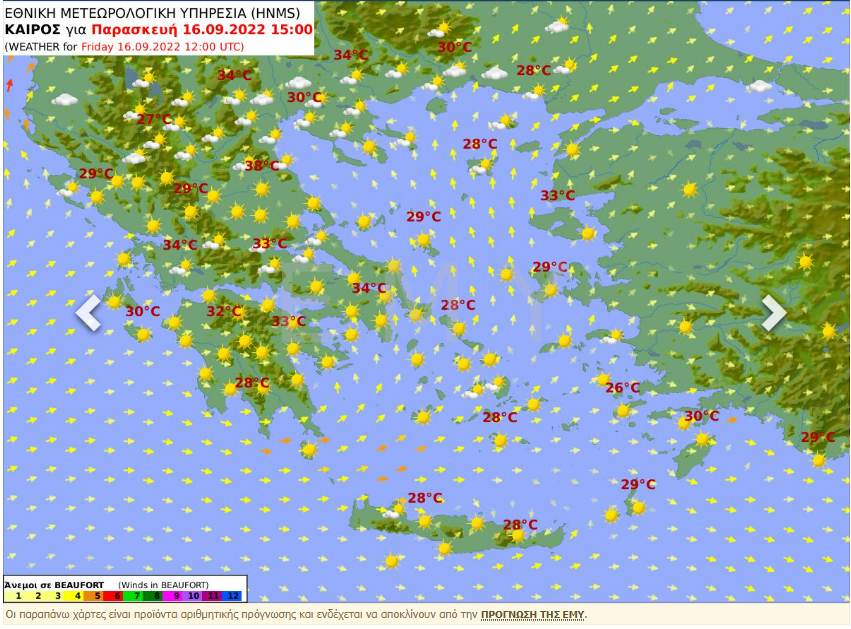Click the 27°C temperature label
This screenshot has width=851, height=629.
point(154,119)
